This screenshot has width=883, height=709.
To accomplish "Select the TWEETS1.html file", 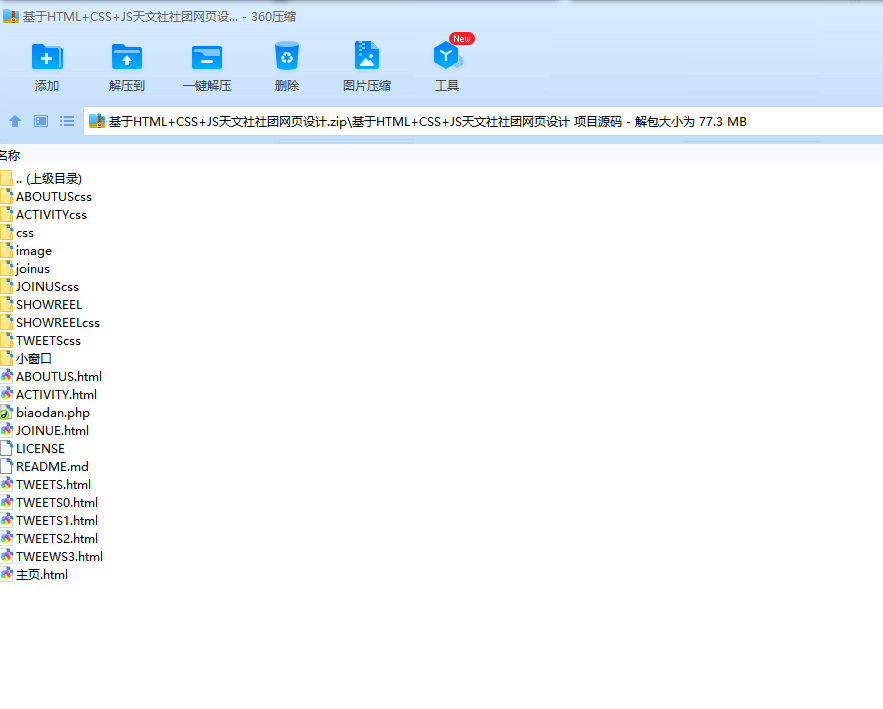I will pos(50,521).
